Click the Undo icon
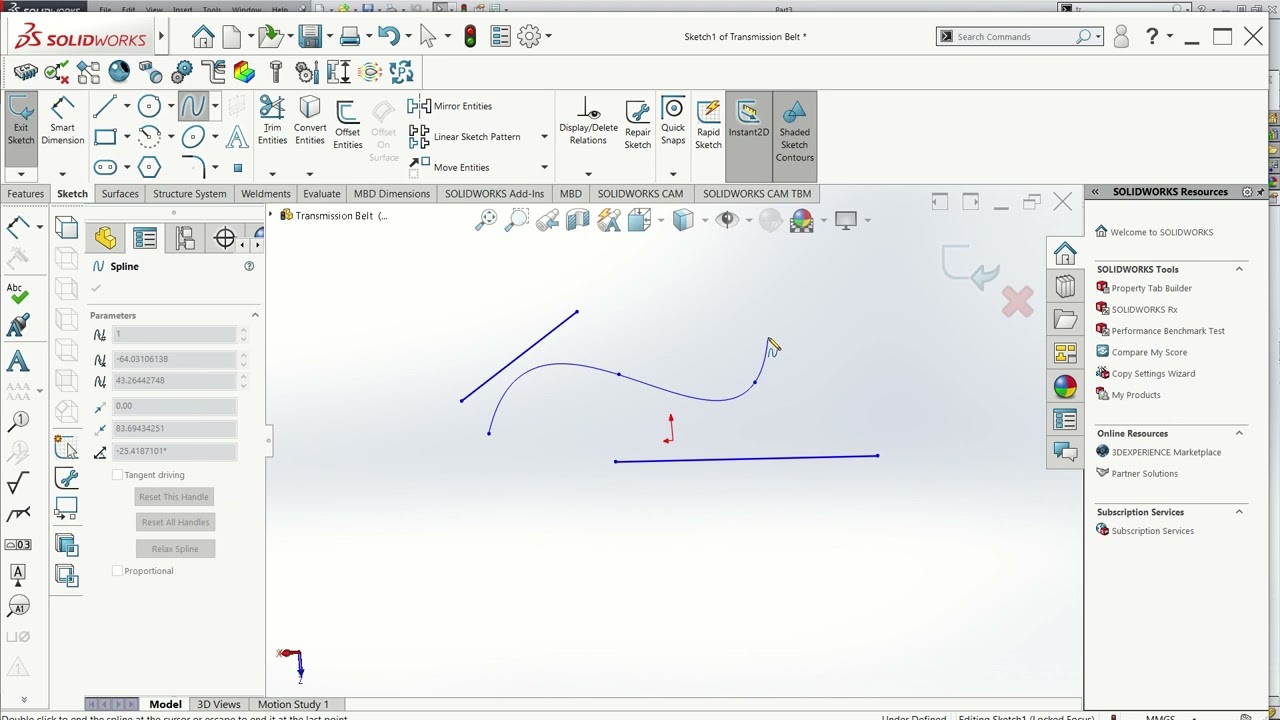This screenshot has width=1280, height=720. [389, 37]
